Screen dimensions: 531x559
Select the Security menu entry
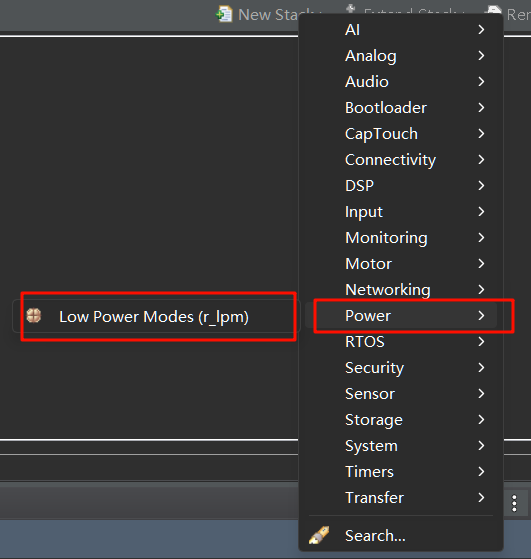point(401,368)
